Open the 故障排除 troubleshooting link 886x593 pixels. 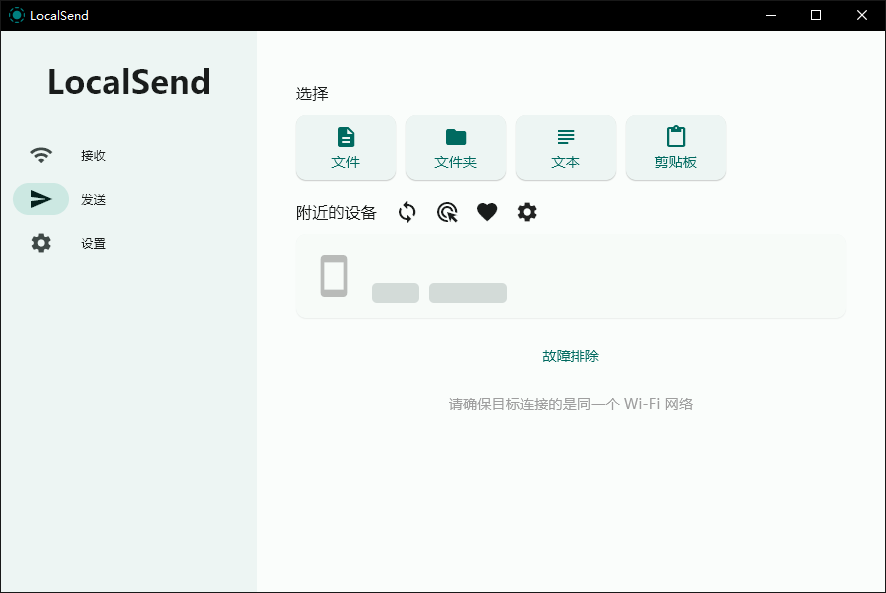(570, 355)
